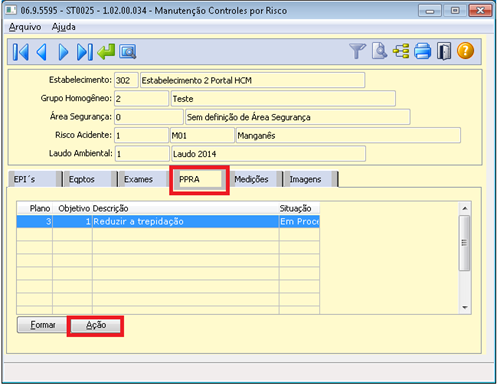Click the exit door icon

pos(444,51)
